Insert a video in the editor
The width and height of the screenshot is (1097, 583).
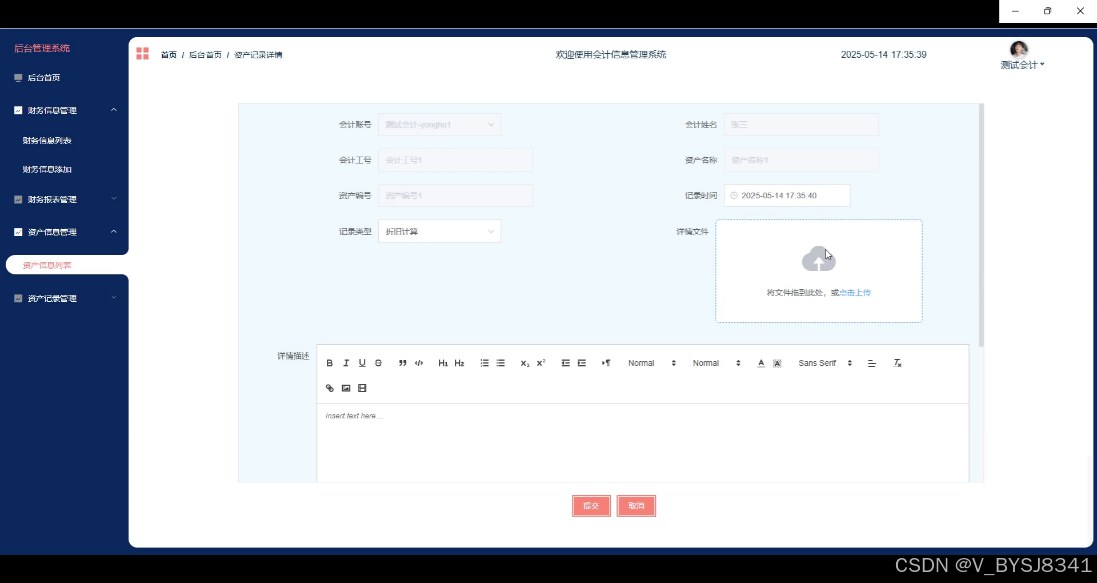tap(362, 388)
